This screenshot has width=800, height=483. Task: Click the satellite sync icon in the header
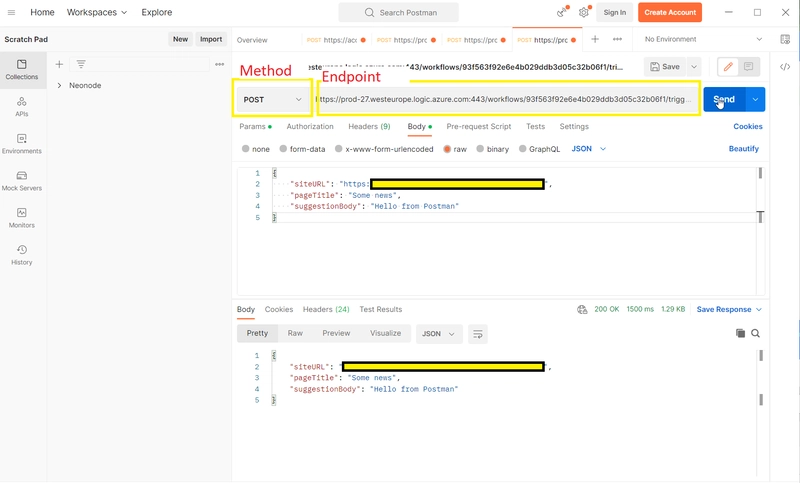pos(562,12)
